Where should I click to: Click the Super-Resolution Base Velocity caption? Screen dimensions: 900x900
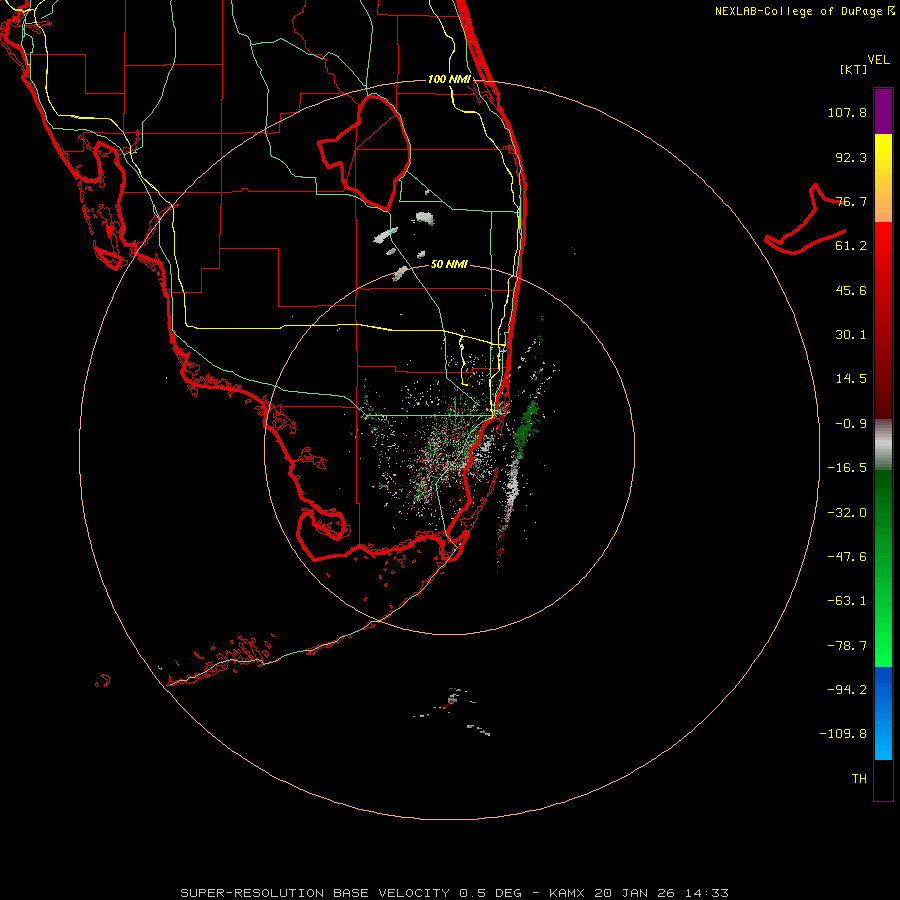tap(454, 893)
